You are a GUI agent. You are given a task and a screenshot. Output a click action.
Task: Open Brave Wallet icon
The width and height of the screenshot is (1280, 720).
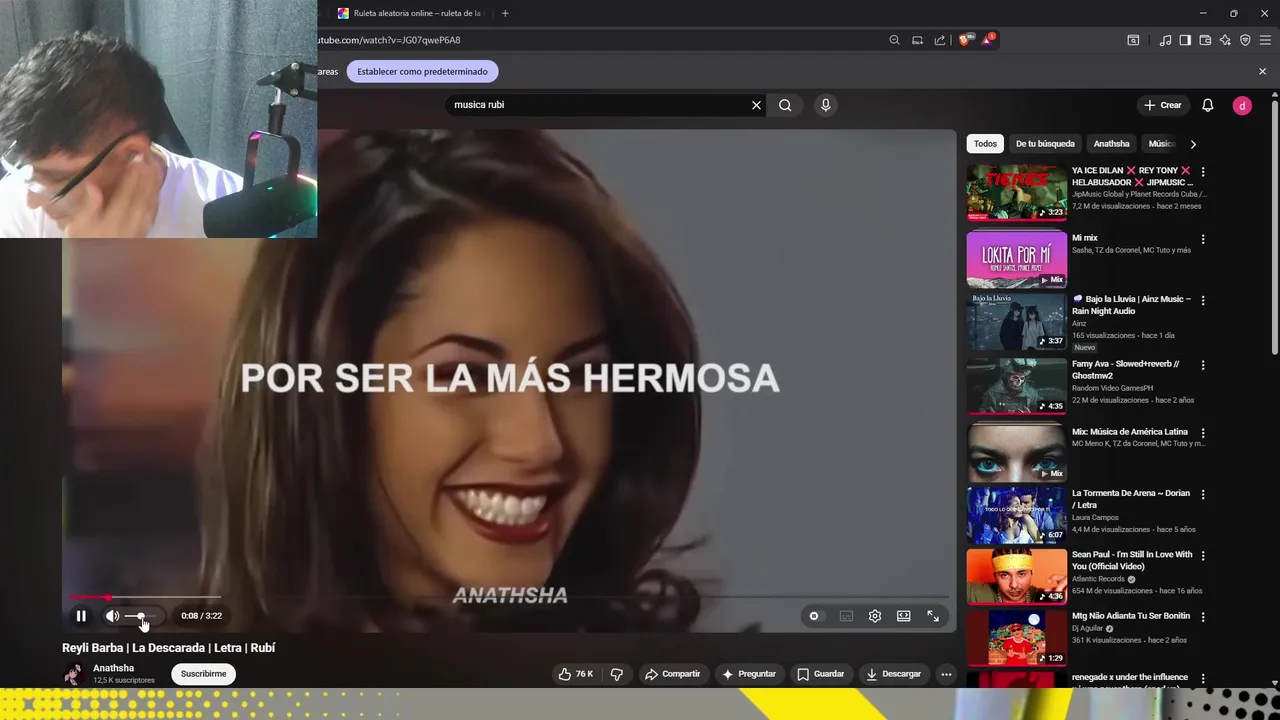(x=1205, y=40)
